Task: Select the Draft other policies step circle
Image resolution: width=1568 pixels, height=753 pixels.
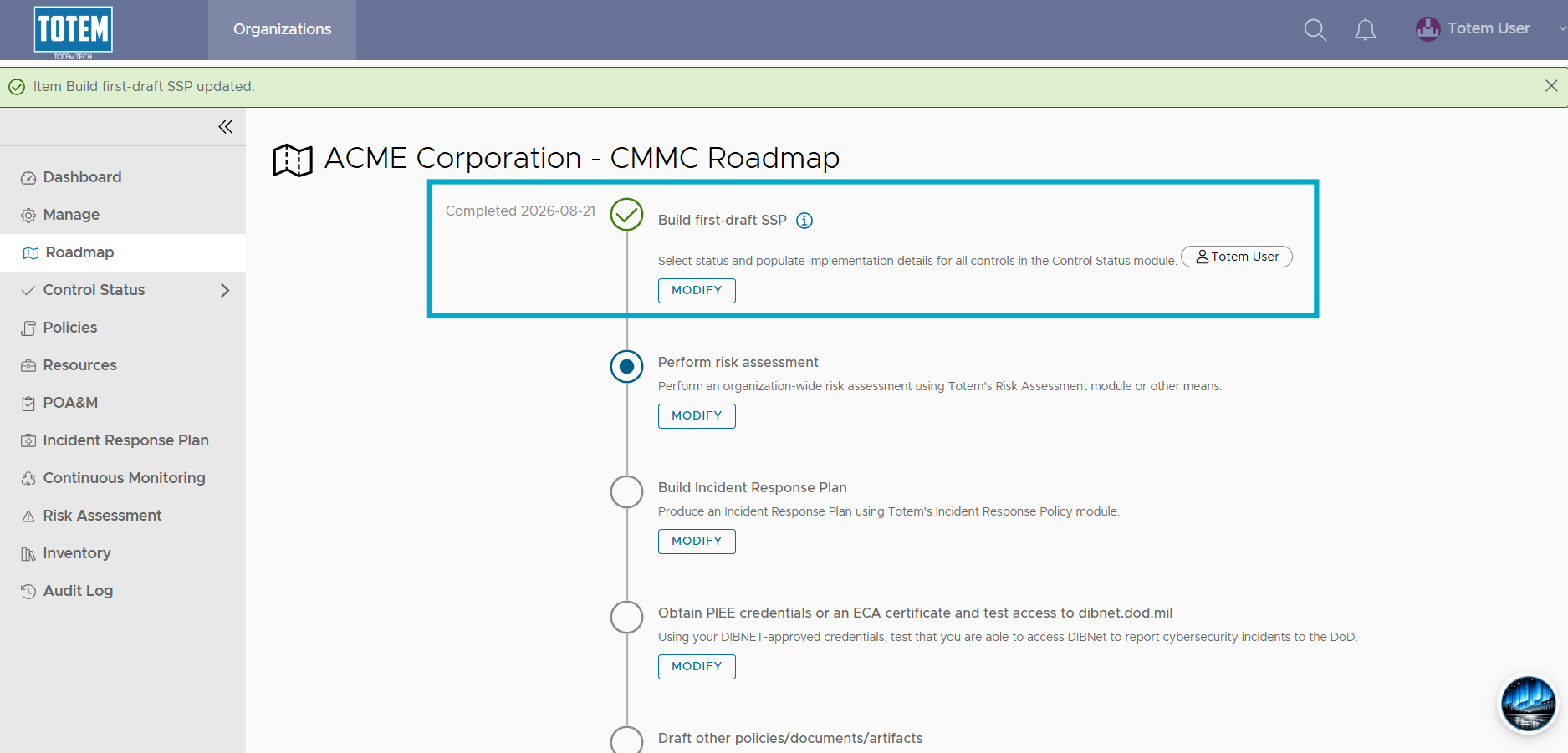Action: (626, 740)
